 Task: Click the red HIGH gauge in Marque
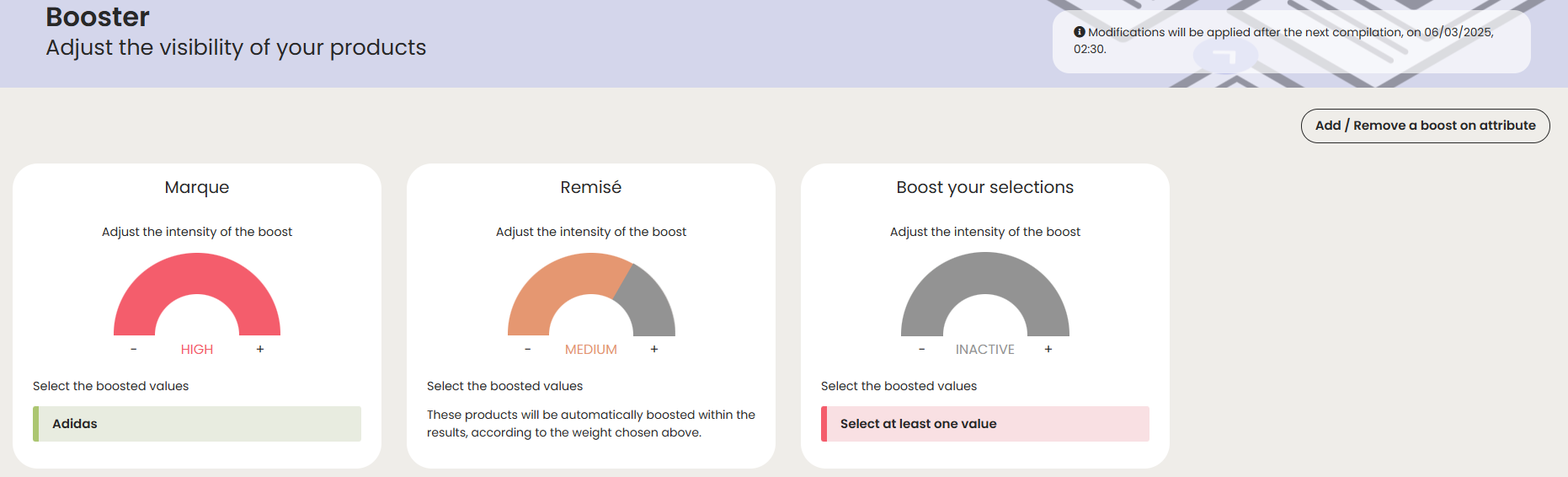click(197, 274)
